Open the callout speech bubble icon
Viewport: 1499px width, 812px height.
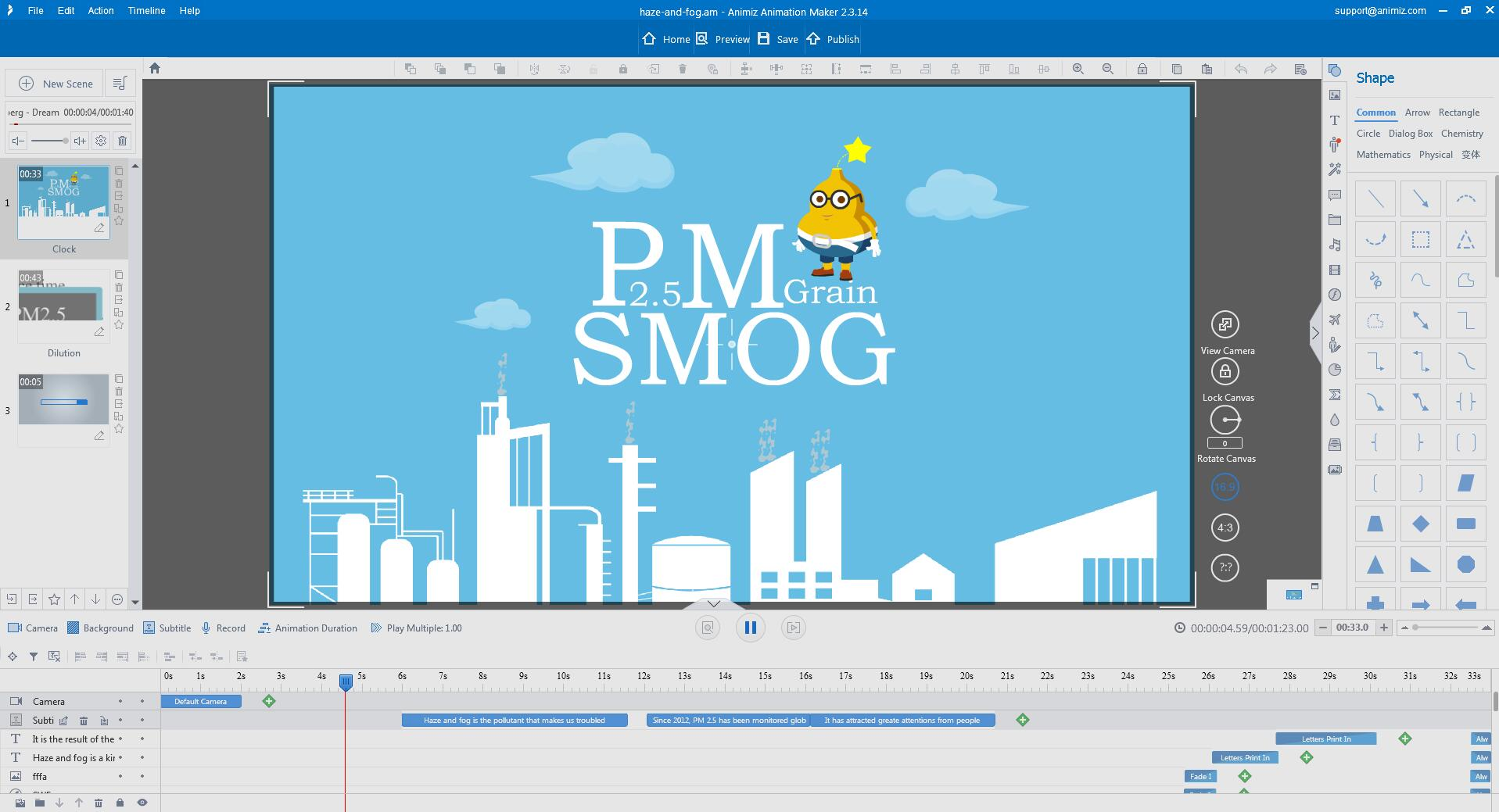pos(1335,195)
